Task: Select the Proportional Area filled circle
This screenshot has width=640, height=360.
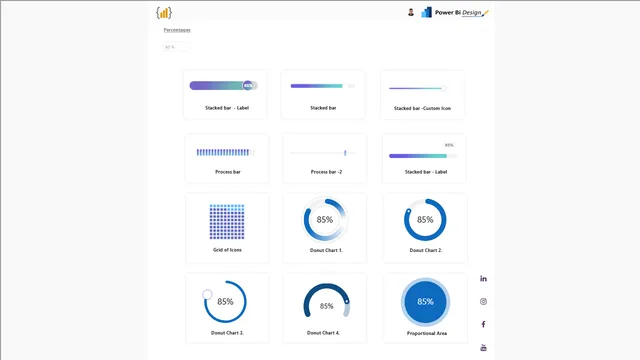Action: point(425,302)
